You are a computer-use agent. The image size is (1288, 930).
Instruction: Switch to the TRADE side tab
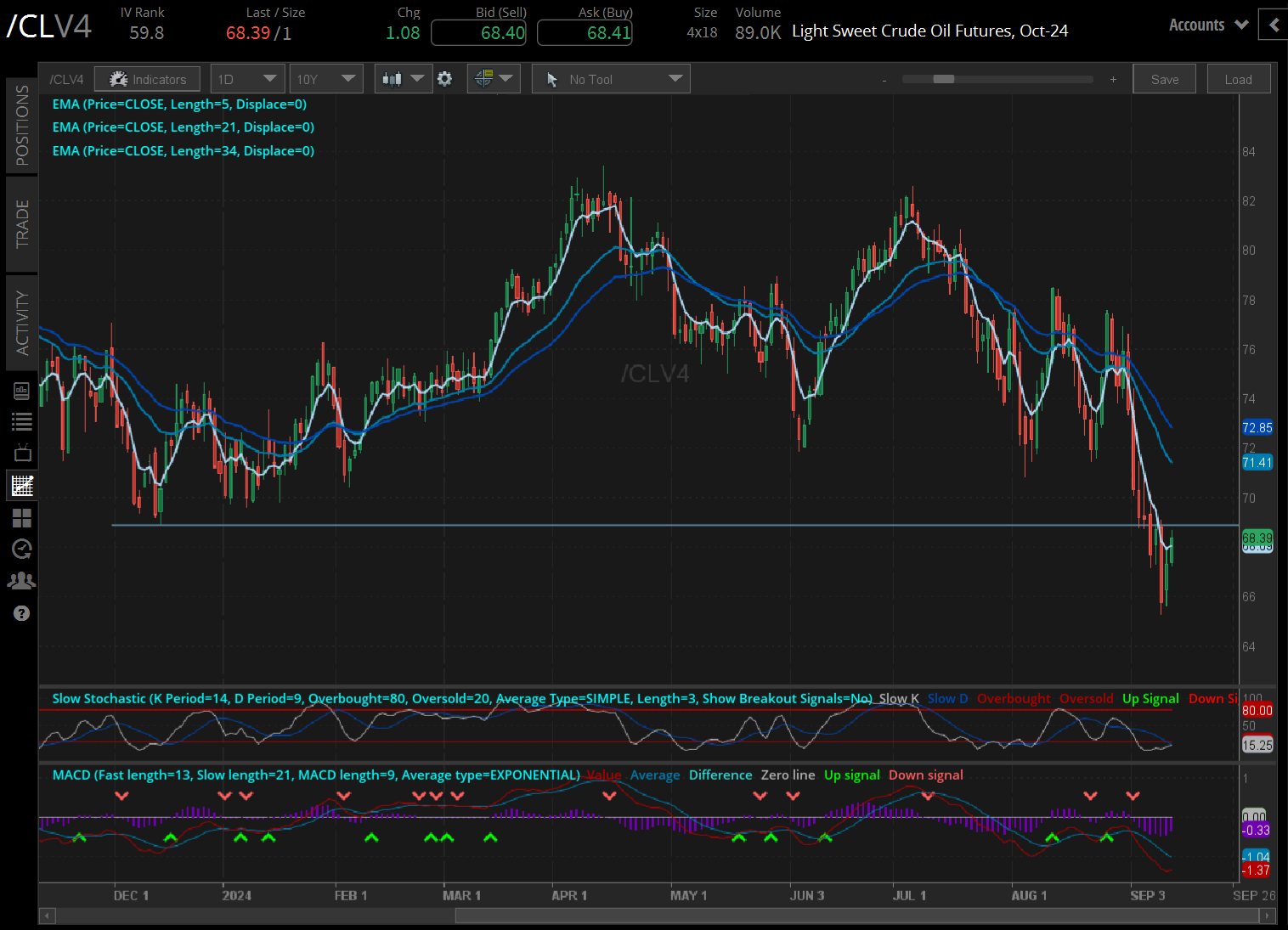click(22, 224)
